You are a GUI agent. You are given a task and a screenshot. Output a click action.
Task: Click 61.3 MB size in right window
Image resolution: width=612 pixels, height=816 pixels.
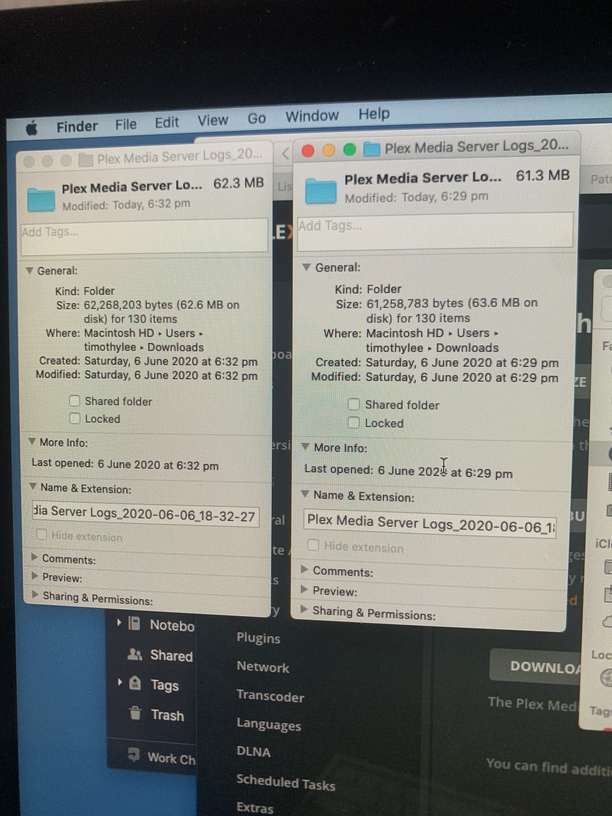point(543,175)
